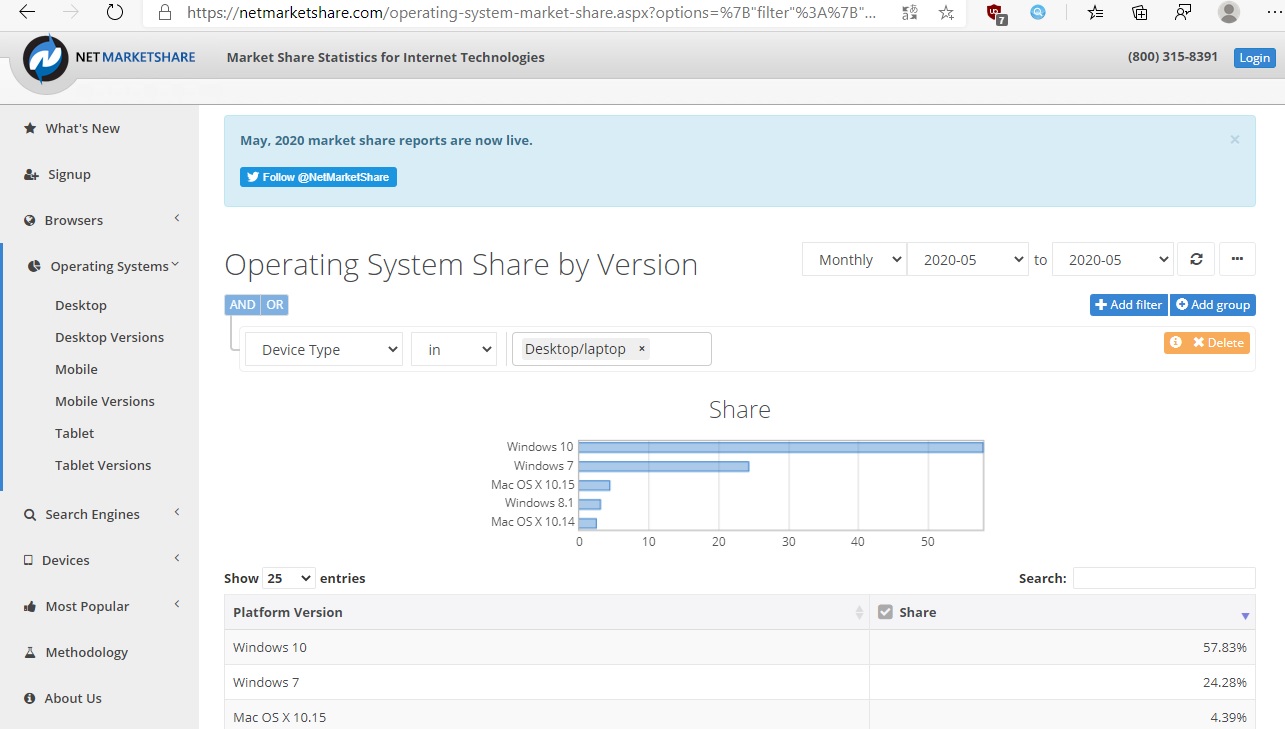Open the Show 25 entries dropdown
1285x729 pixels.
pyautogui.click(x=288, y=578)
